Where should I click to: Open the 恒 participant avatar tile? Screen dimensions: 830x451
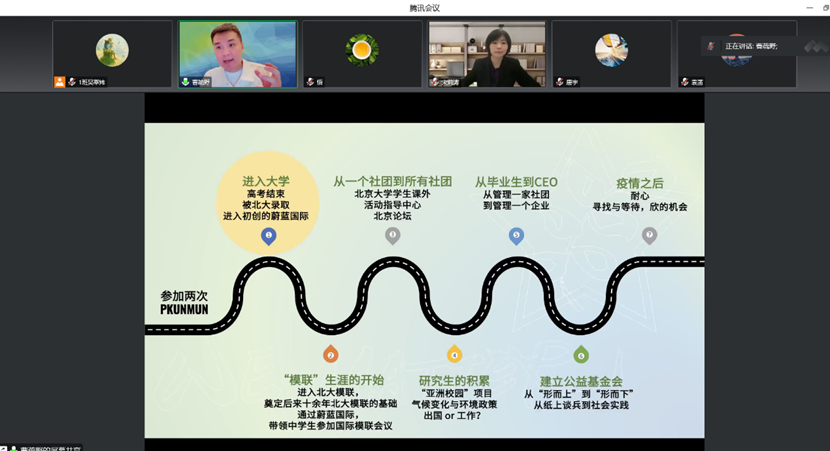click(362, 49)
